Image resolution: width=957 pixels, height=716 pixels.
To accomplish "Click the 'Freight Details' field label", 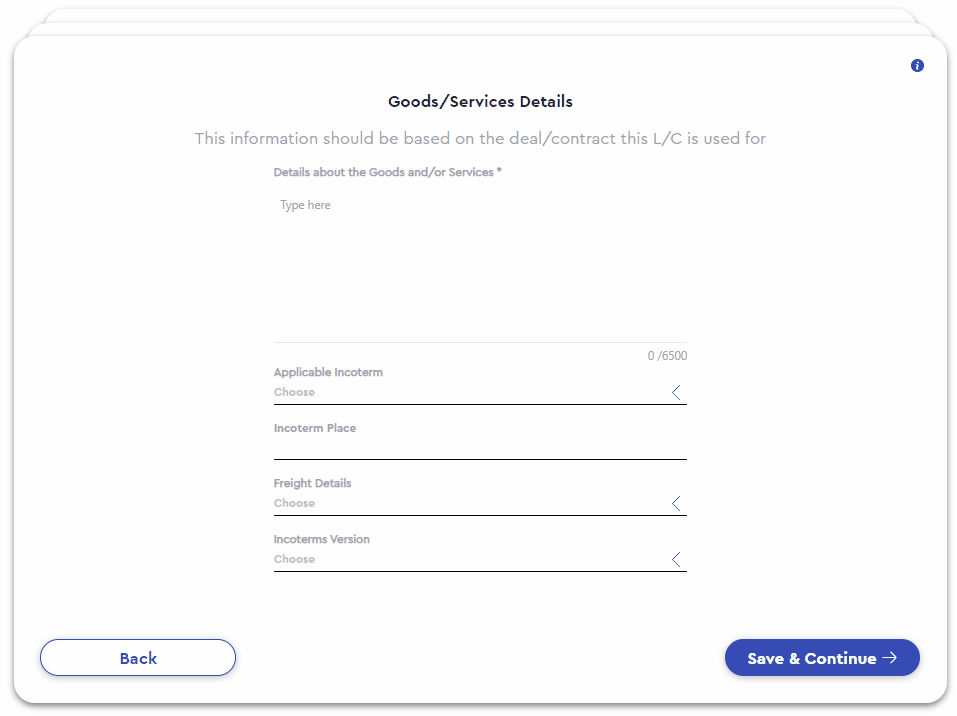I will (x=312, y=483).
